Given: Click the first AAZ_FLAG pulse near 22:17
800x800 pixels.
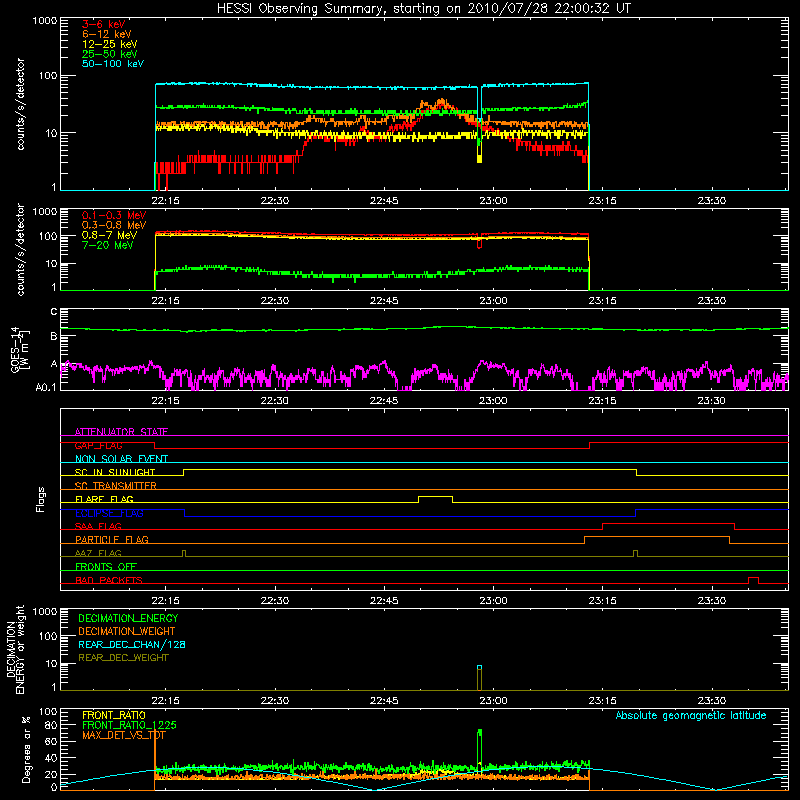Looking at the screenshot, I should (x=184, y=554).
